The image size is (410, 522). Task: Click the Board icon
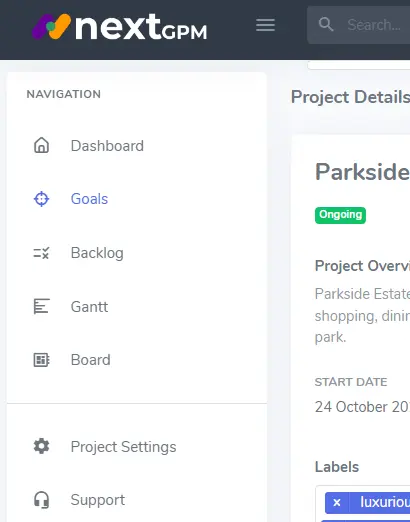[41, 360]
